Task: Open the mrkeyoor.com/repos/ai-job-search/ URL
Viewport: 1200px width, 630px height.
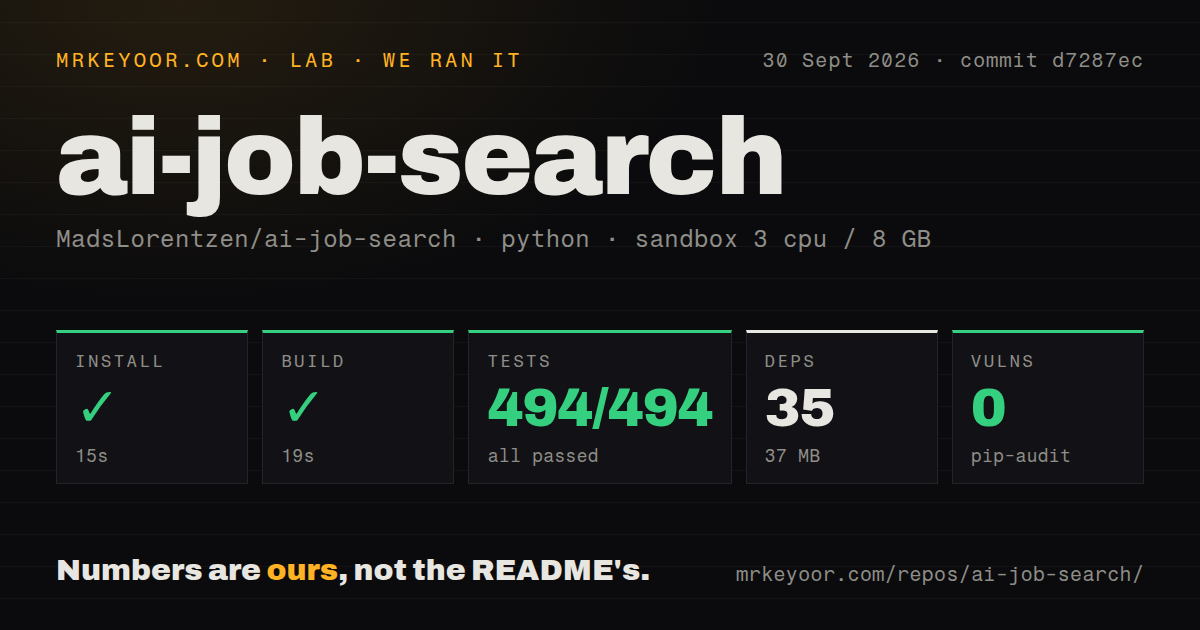Action: [939, 575]
